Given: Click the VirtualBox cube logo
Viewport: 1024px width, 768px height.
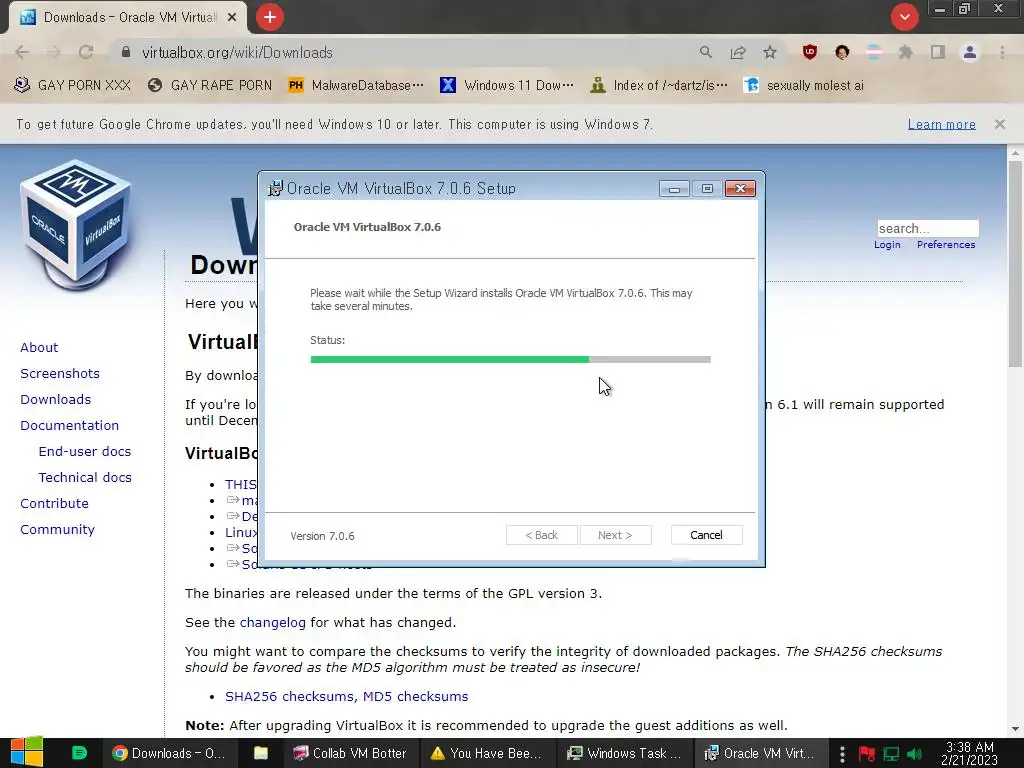Looking at the screenshot, I should pos(76,225).
